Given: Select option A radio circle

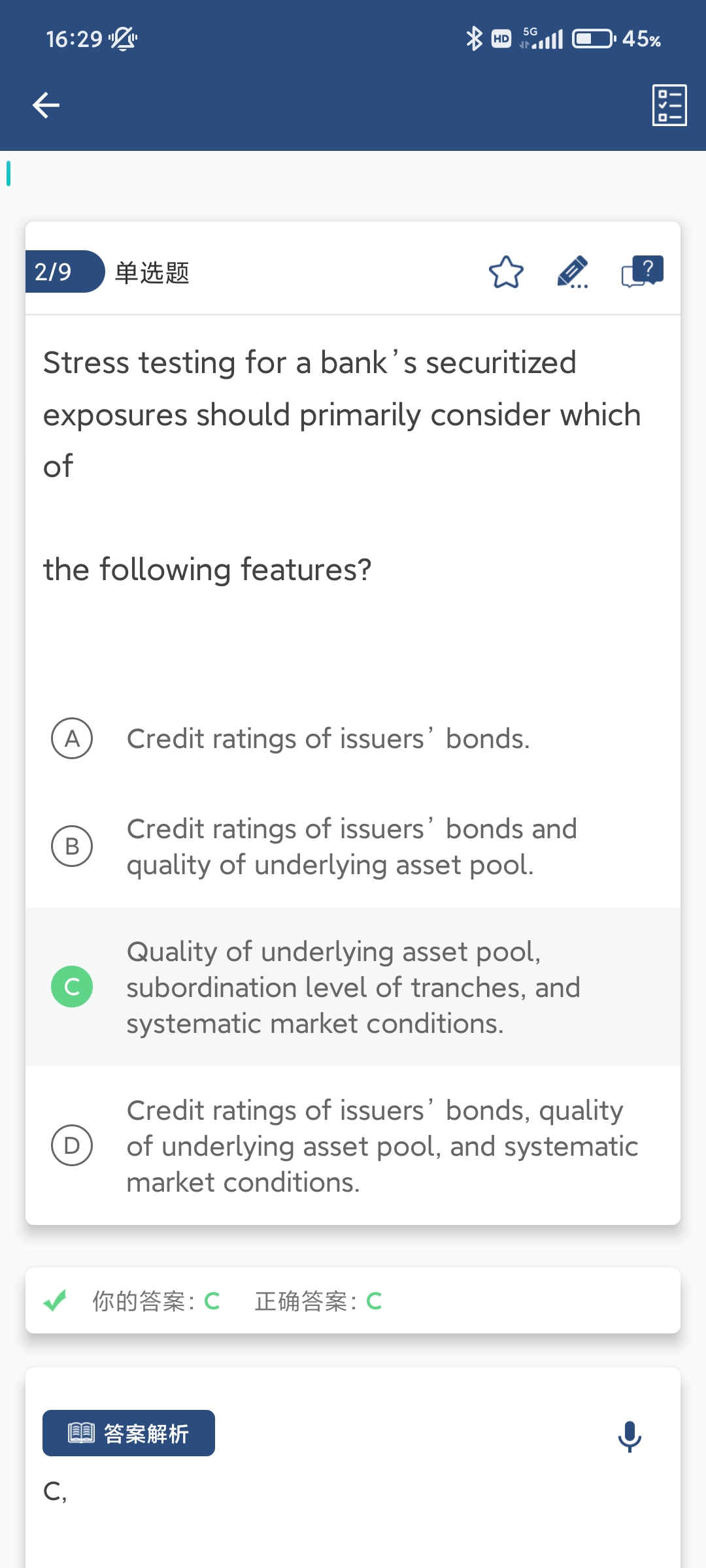Looking at the screenshot, I should tap(72, 738).
